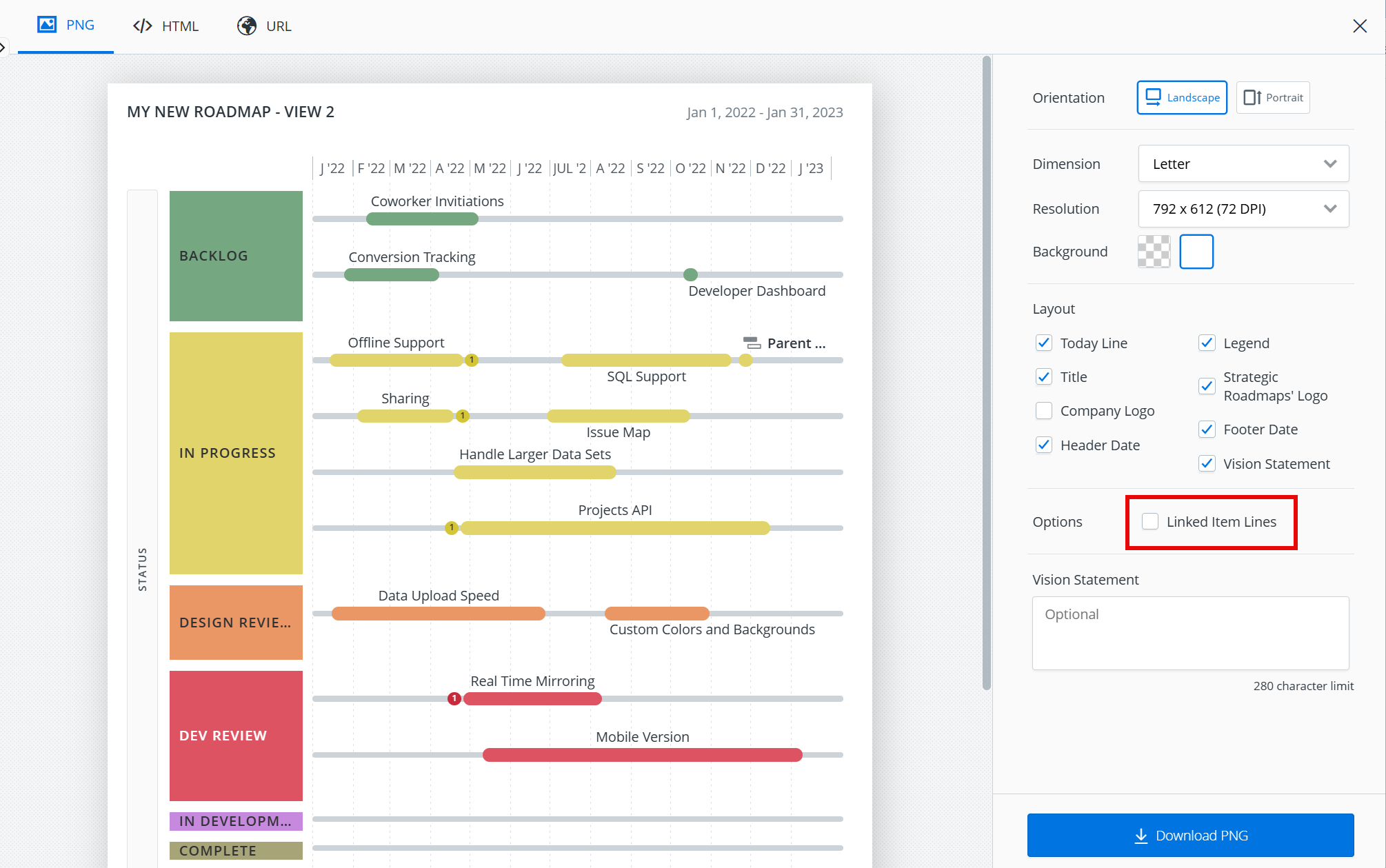
Task: Click the PNG image tab icon
Action: point(47,25)
